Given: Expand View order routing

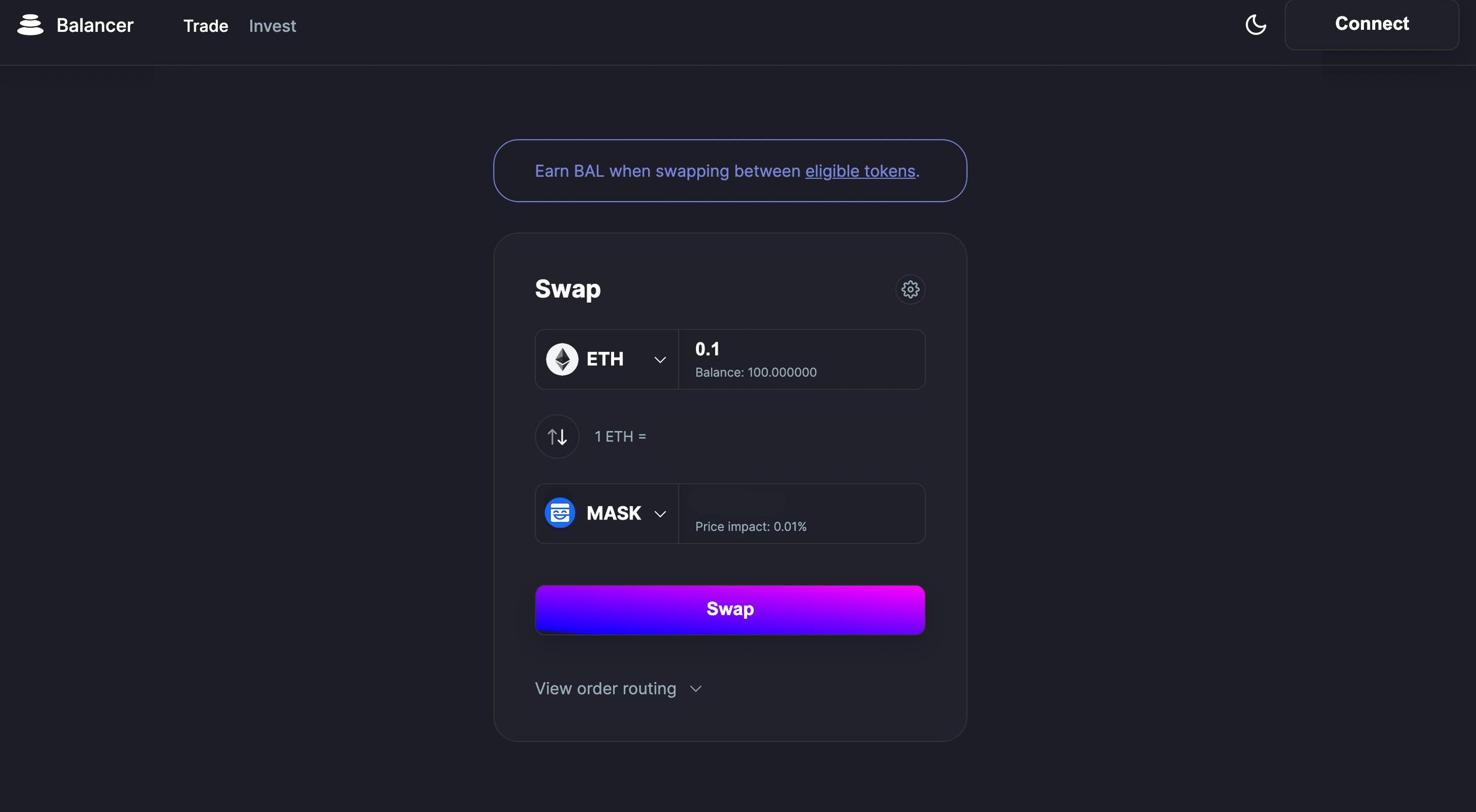Looking at the screenshot, I should [x=618, y=688].
